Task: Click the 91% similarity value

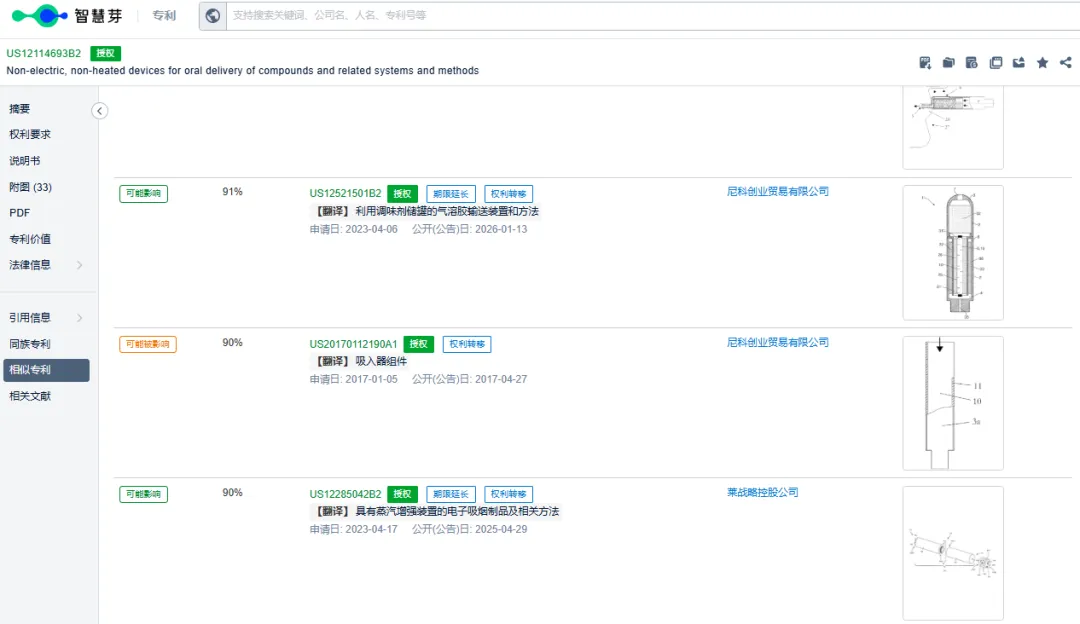Action: click(x=232, y=191)
